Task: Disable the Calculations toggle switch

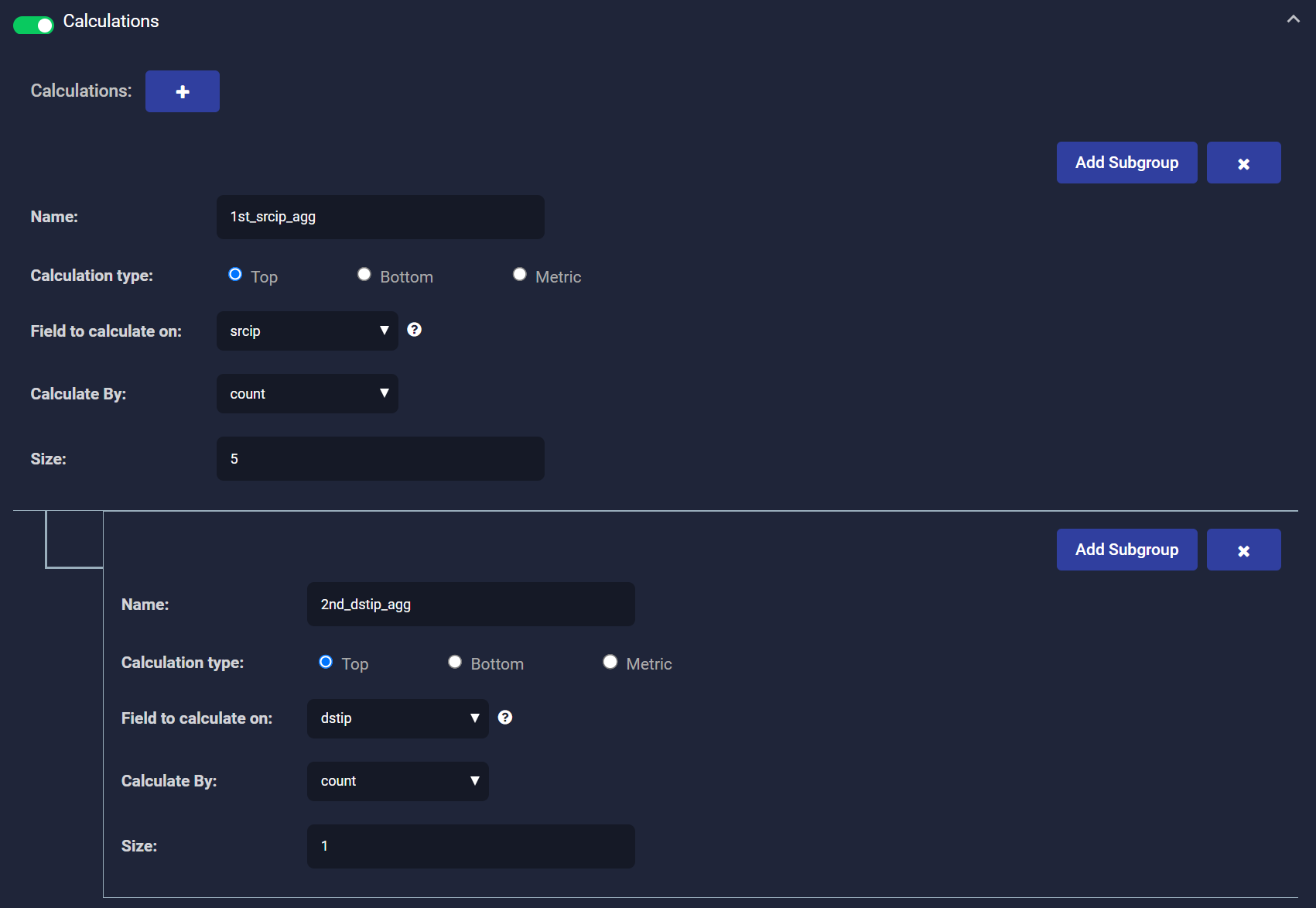Action: (x=33, y=25)
